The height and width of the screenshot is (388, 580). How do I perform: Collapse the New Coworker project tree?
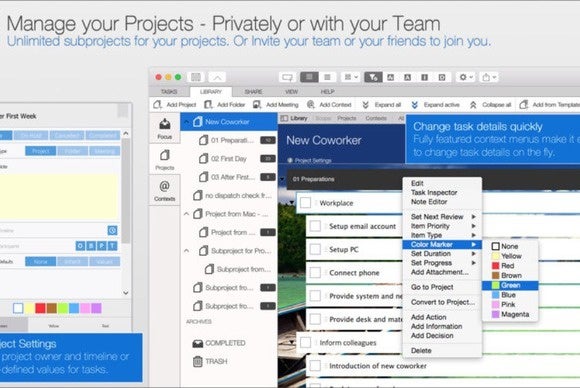(187, 122)
